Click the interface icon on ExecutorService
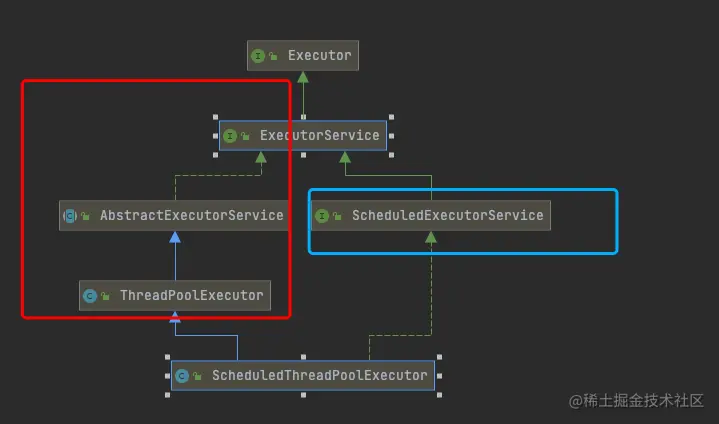The width and height of the screenshot is (719, 424). point(230,136)
